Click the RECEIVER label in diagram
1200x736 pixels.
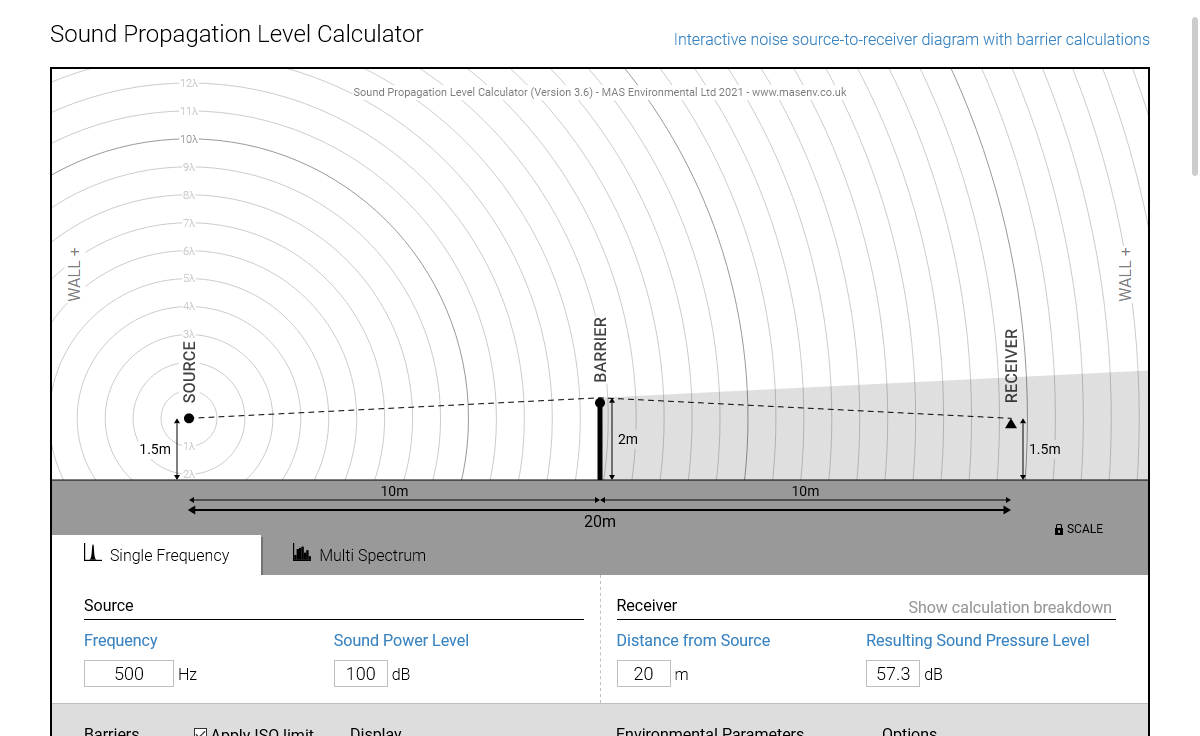tap(1011, 366)
